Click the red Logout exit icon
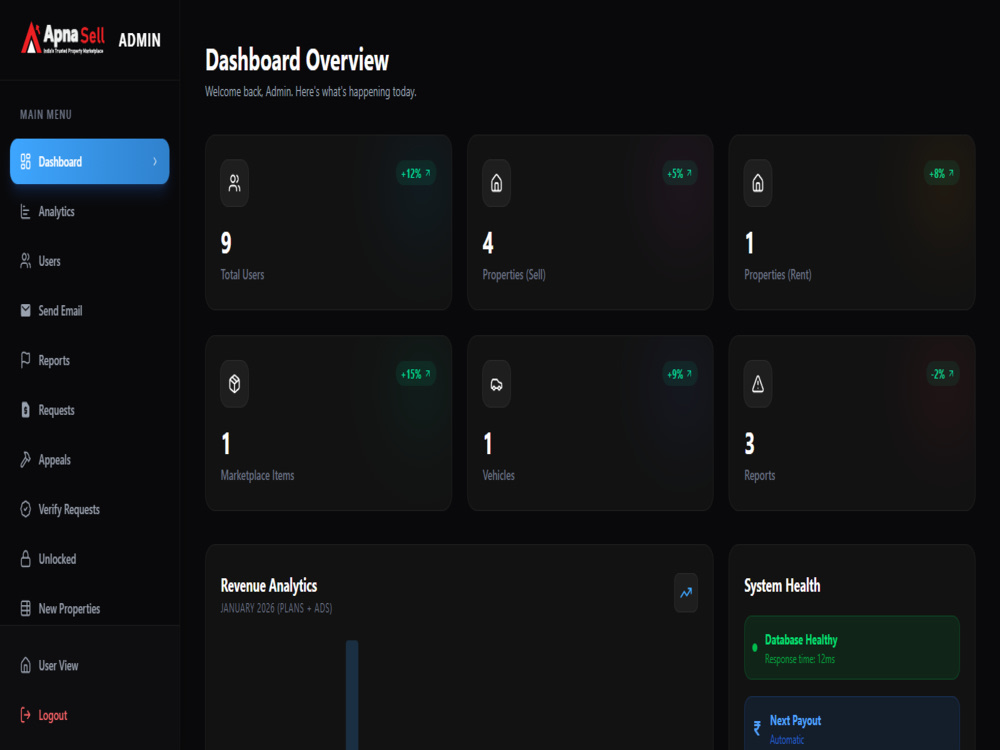Image resolution: width=1000 pixels, height=750 pixels. [26, 715]
